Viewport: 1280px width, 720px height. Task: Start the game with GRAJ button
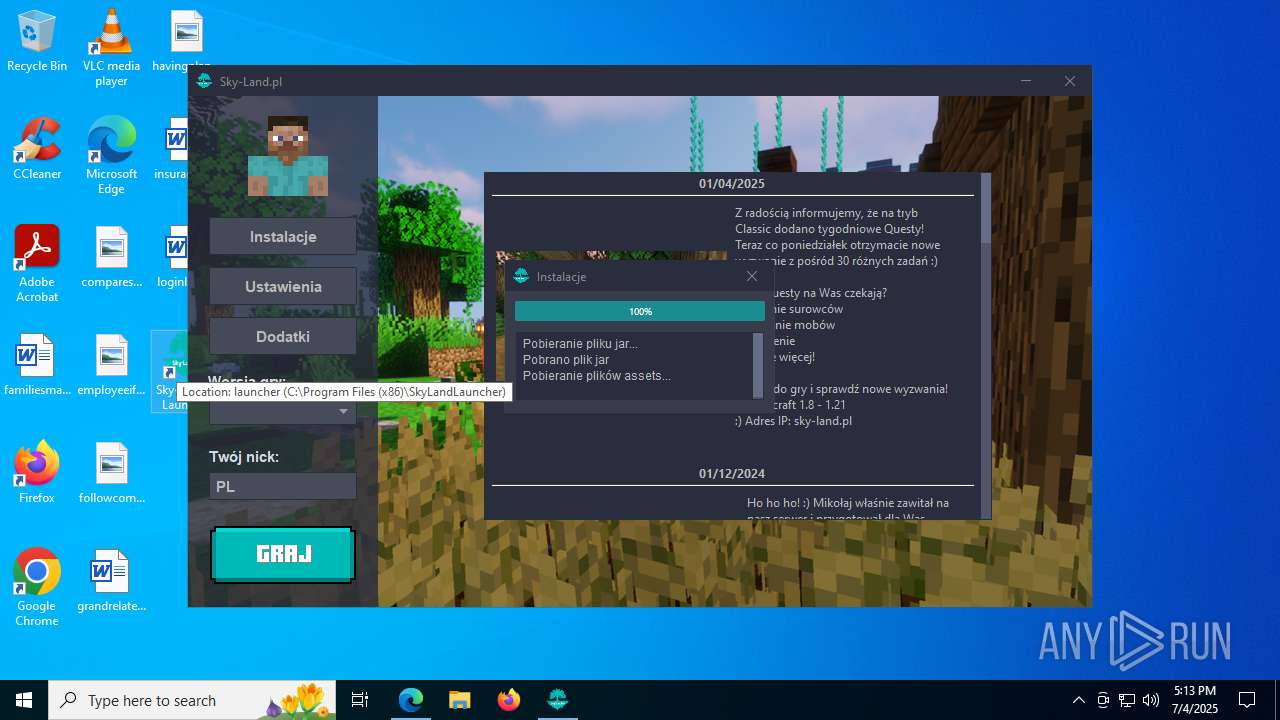pos(283,554)
